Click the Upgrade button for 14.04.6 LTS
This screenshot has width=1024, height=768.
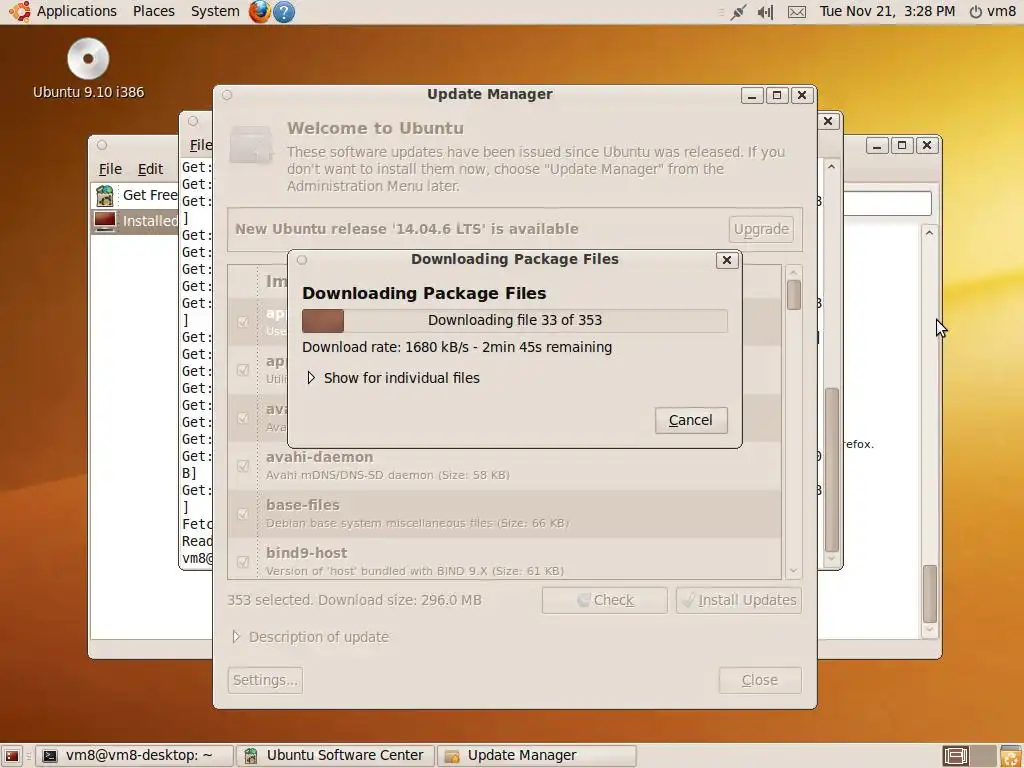(761, 229)
